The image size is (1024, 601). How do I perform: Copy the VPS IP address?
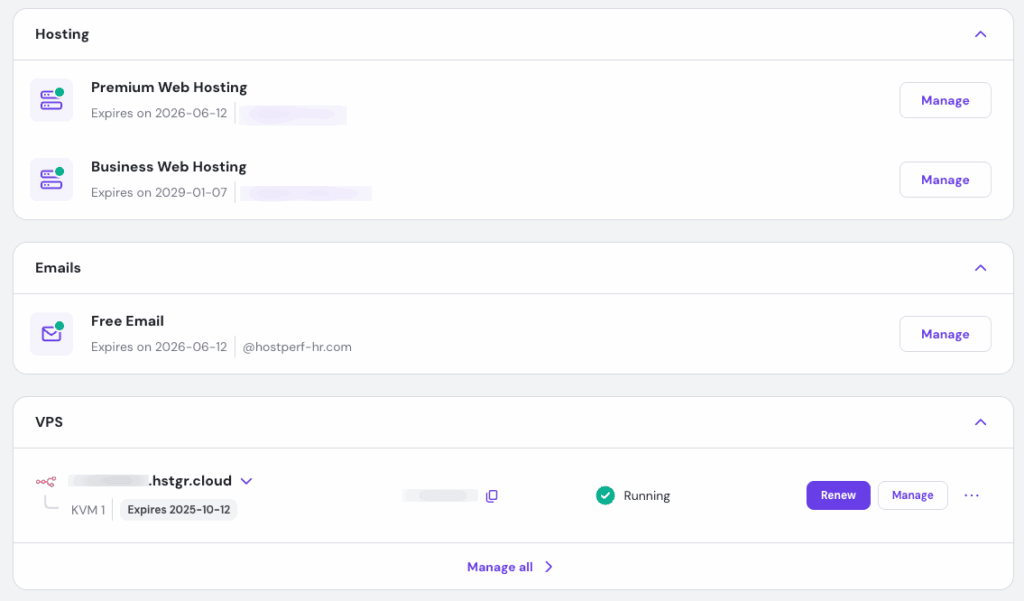pos(491,496)
